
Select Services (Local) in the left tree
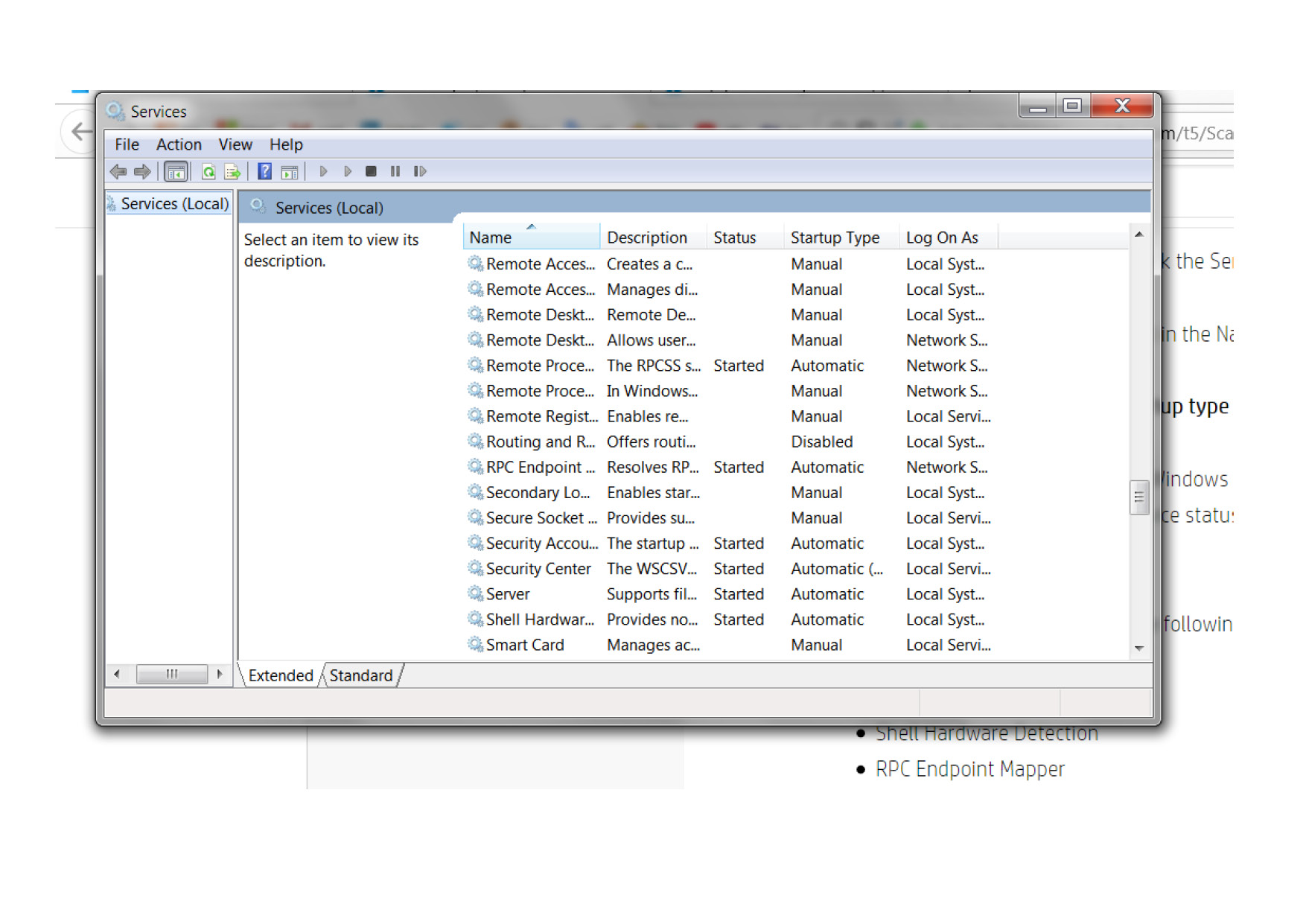(174, 204)
